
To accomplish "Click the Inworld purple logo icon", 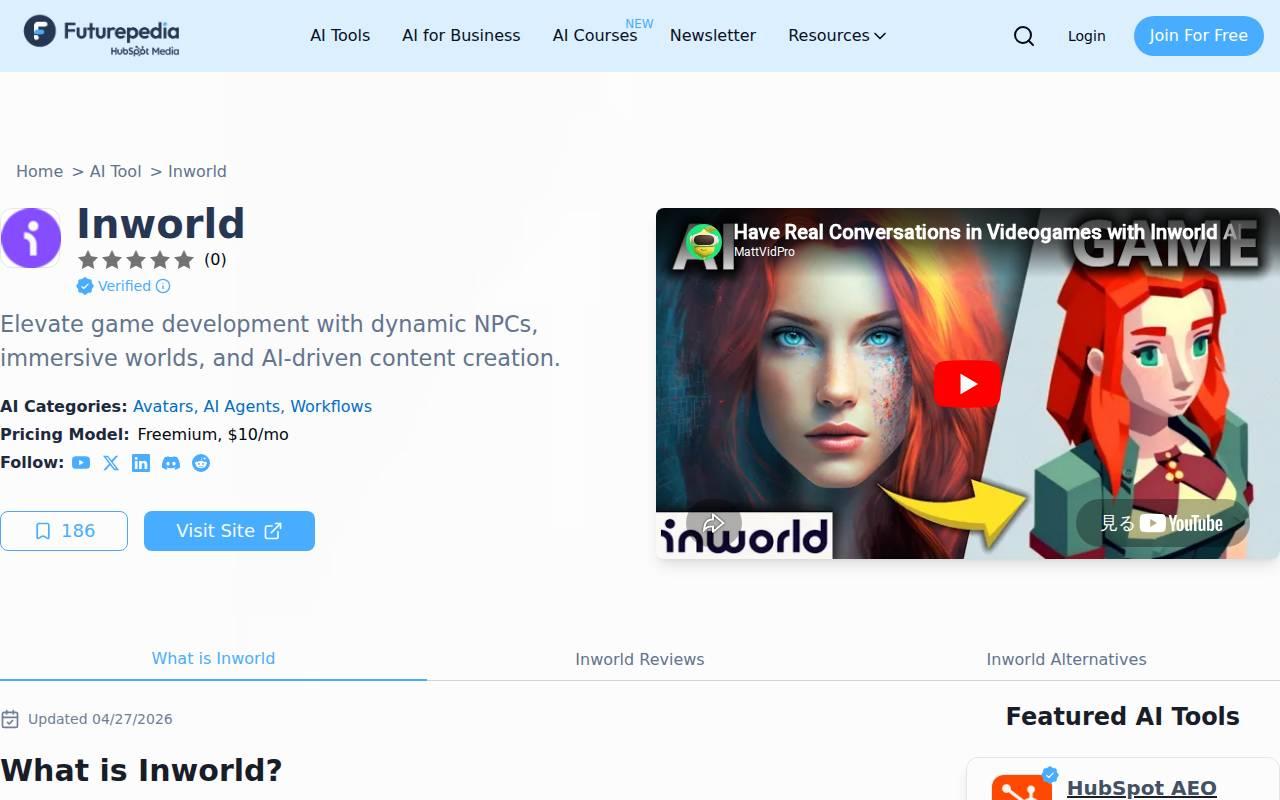I will [x=31, y=238].
